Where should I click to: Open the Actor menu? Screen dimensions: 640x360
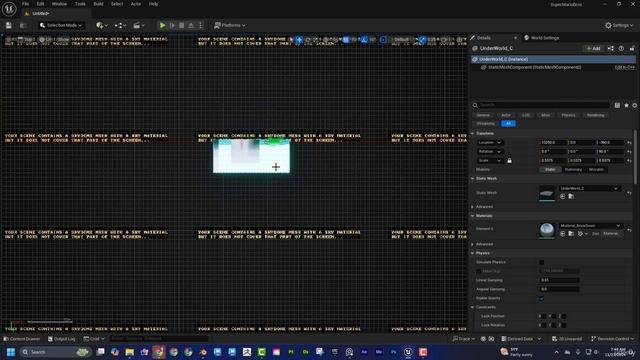tap(136, 4)
